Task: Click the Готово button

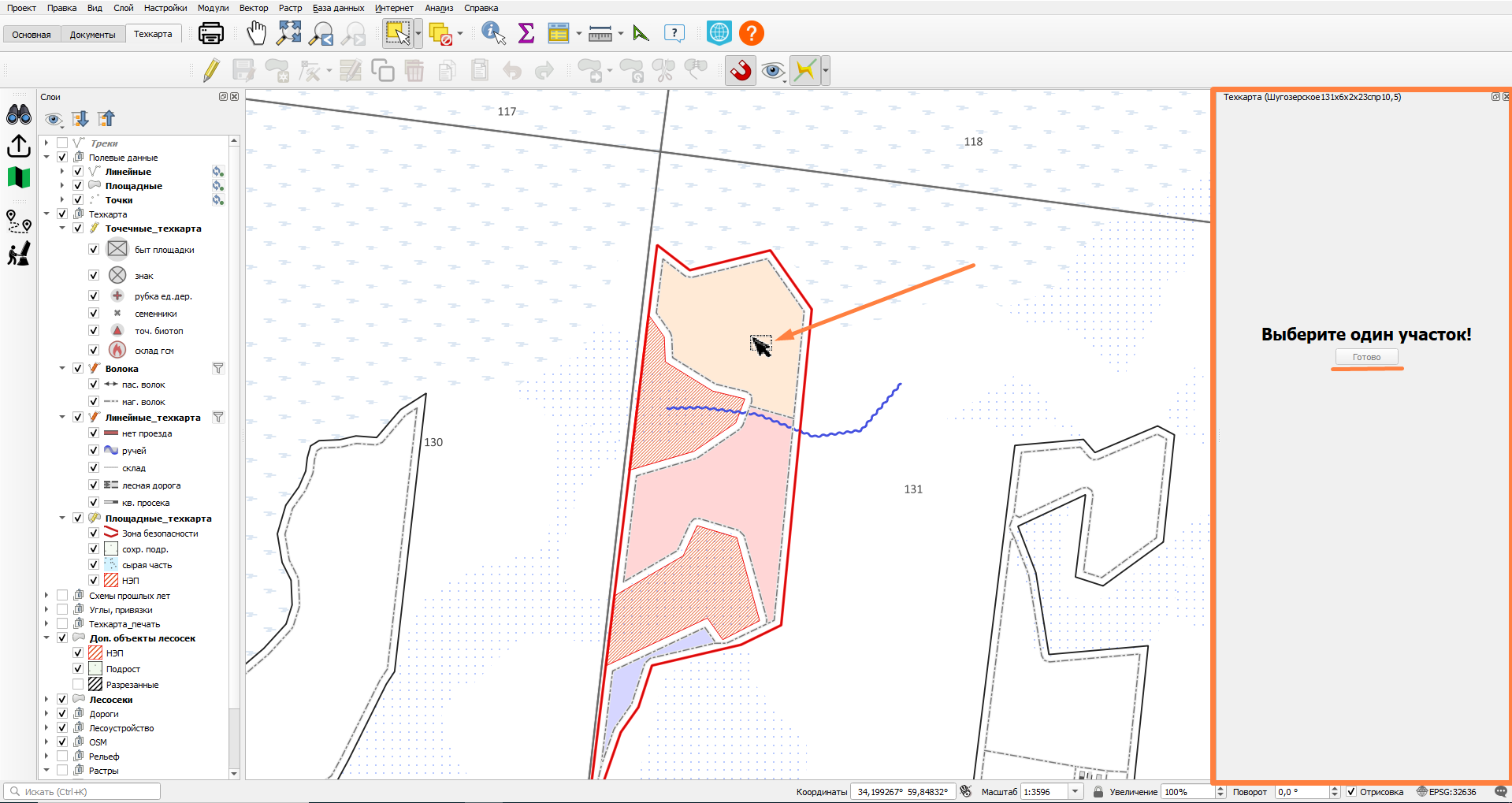Action: (x=1366, y=357)
